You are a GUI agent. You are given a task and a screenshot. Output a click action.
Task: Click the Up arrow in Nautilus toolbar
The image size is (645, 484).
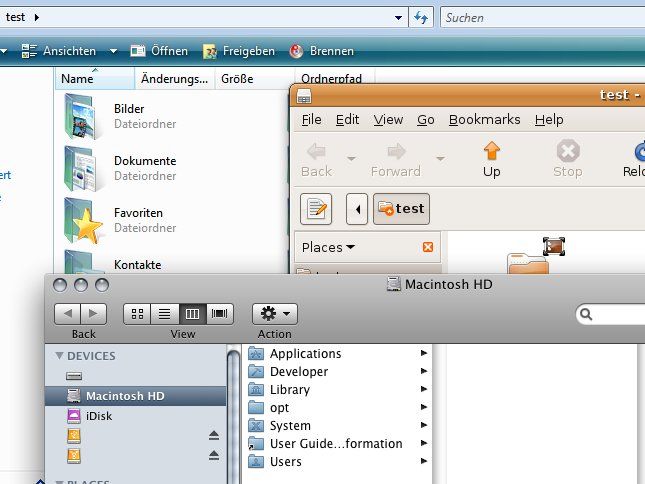coord(491,158)
